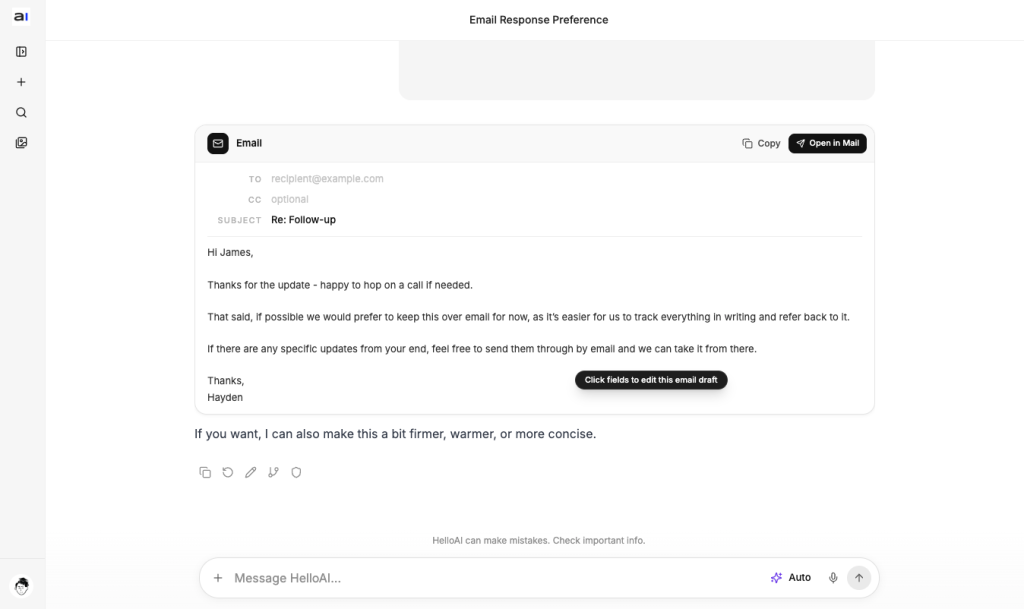This screenshot has height=609, width=1024.
Task: Click the greeting 'Hi James,'
Action: (x=230, y=253)
